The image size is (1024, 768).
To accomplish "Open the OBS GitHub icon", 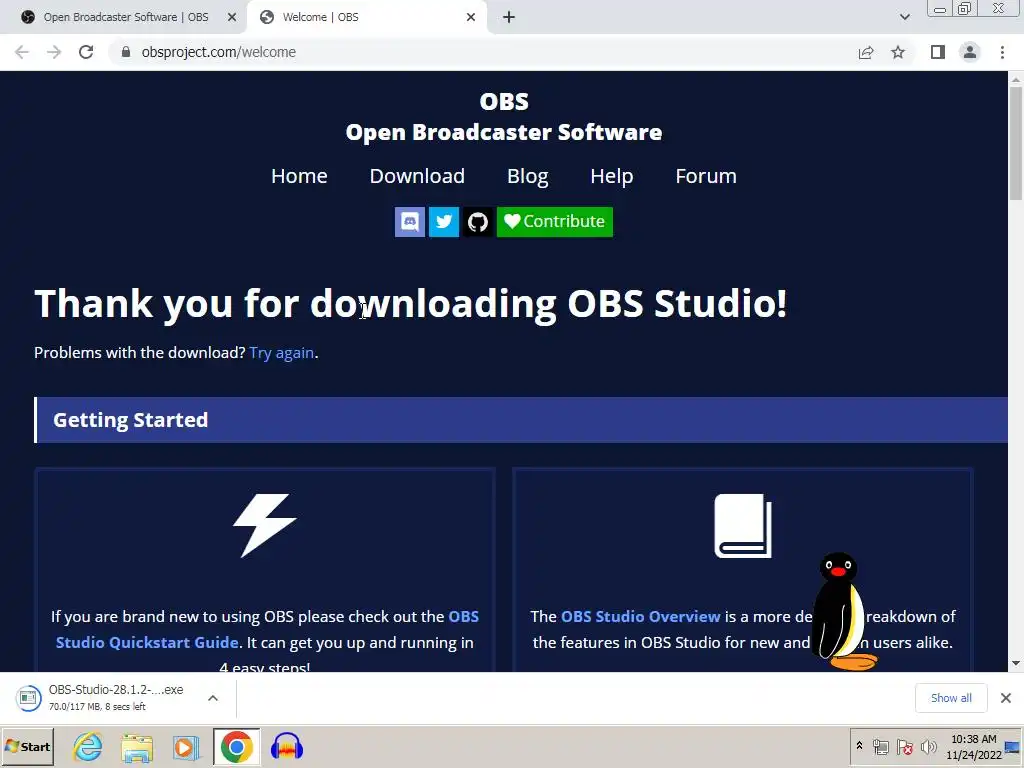I will 478,222.
